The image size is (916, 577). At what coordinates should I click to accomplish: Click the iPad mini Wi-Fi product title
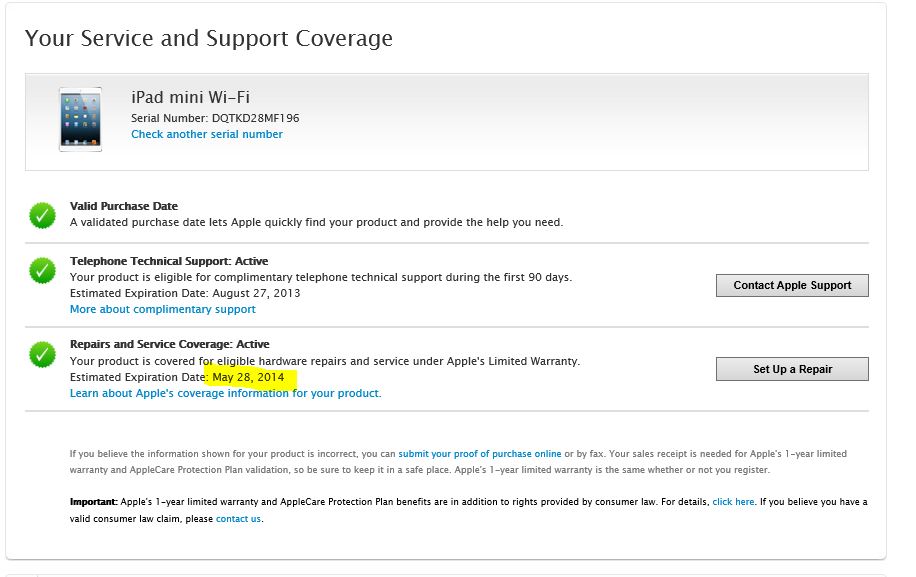click(190, 97)
